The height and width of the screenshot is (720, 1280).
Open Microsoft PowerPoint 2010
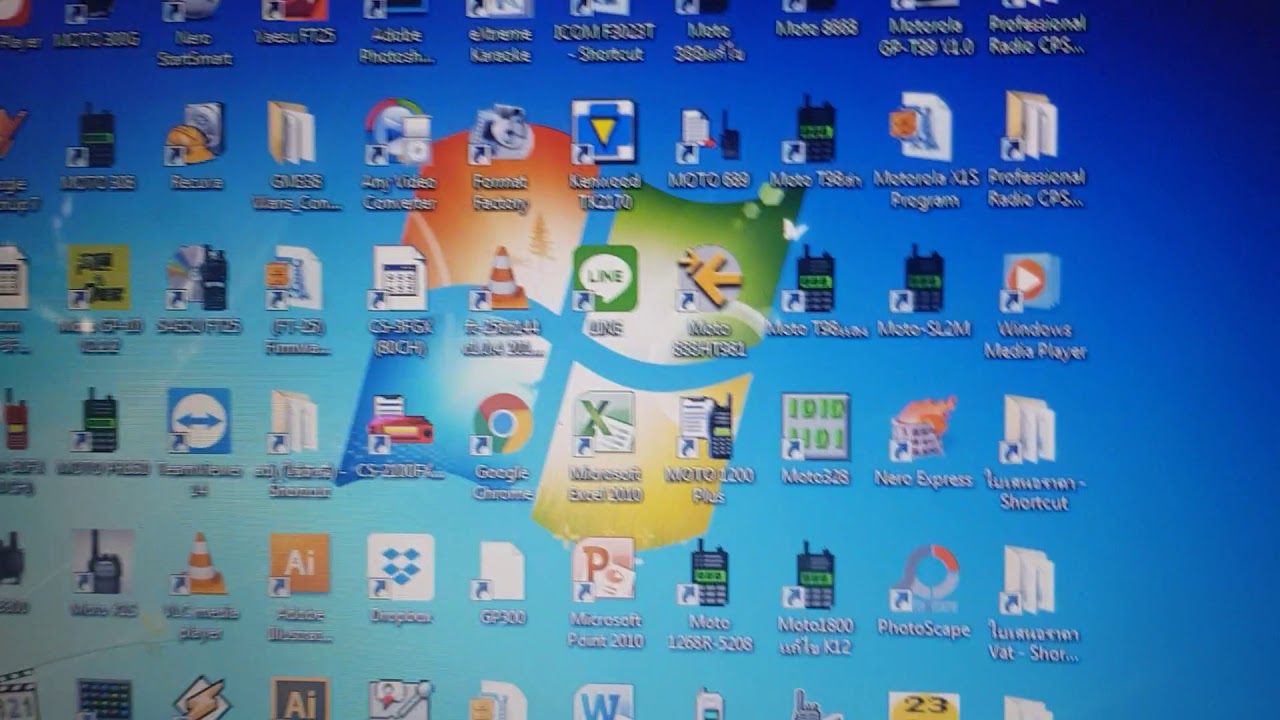(x=604, y=571)
